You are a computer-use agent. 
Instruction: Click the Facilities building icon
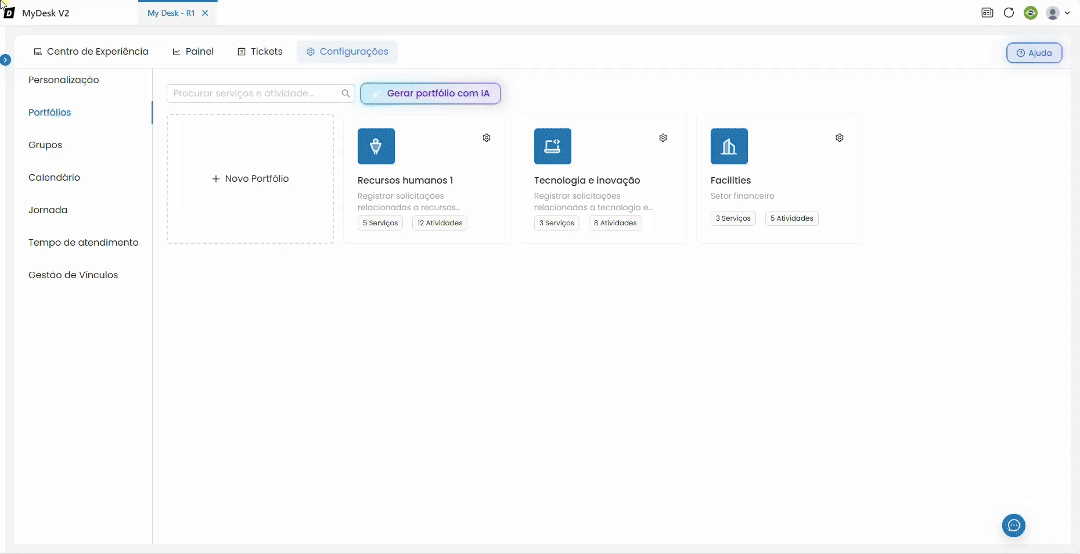(x=729, y=146)
